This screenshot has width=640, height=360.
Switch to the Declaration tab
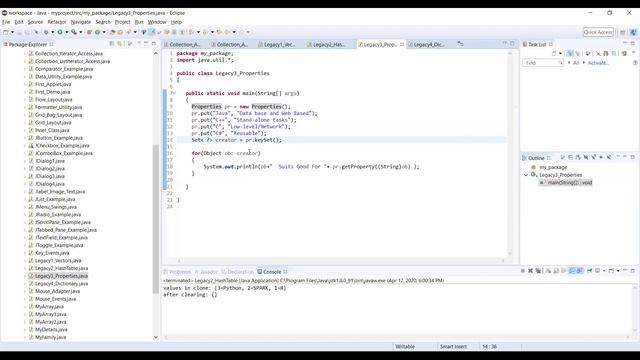tap(238, 272)
